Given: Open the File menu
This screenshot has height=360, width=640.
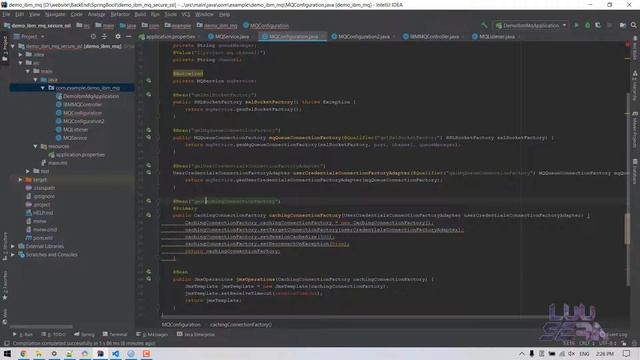Looking at the screenshot, I should [x=6, y=14].
